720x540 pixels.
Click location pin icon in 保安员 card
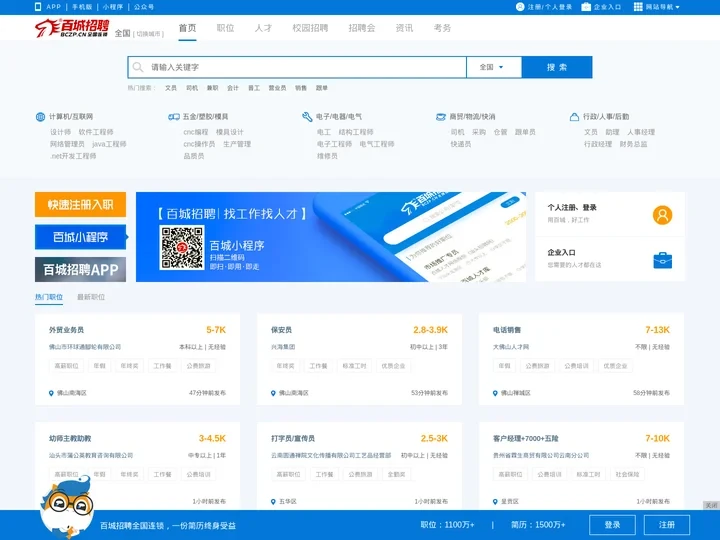(x=273, y=393)
